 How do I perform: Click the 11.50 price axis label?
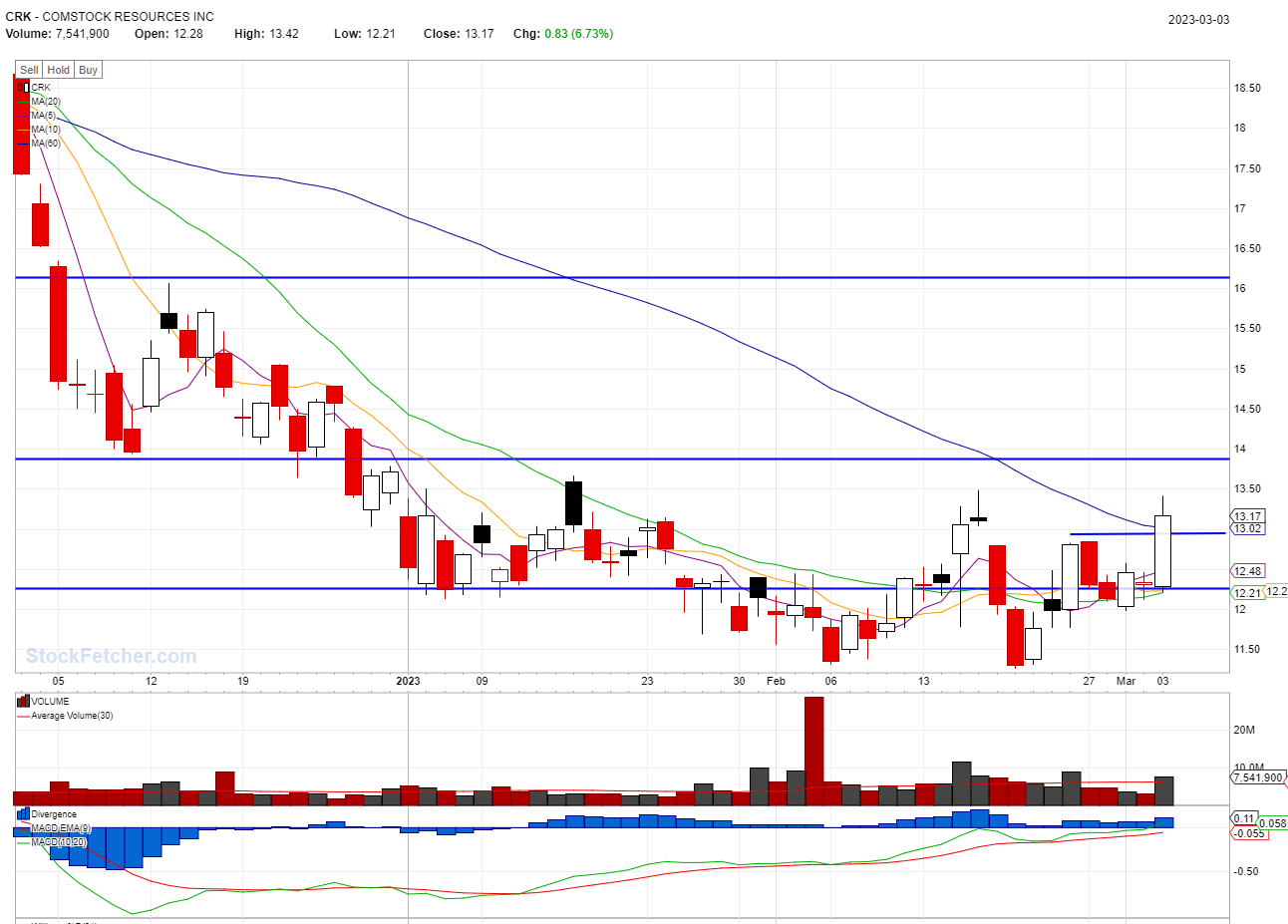(x=1247, y=649)
